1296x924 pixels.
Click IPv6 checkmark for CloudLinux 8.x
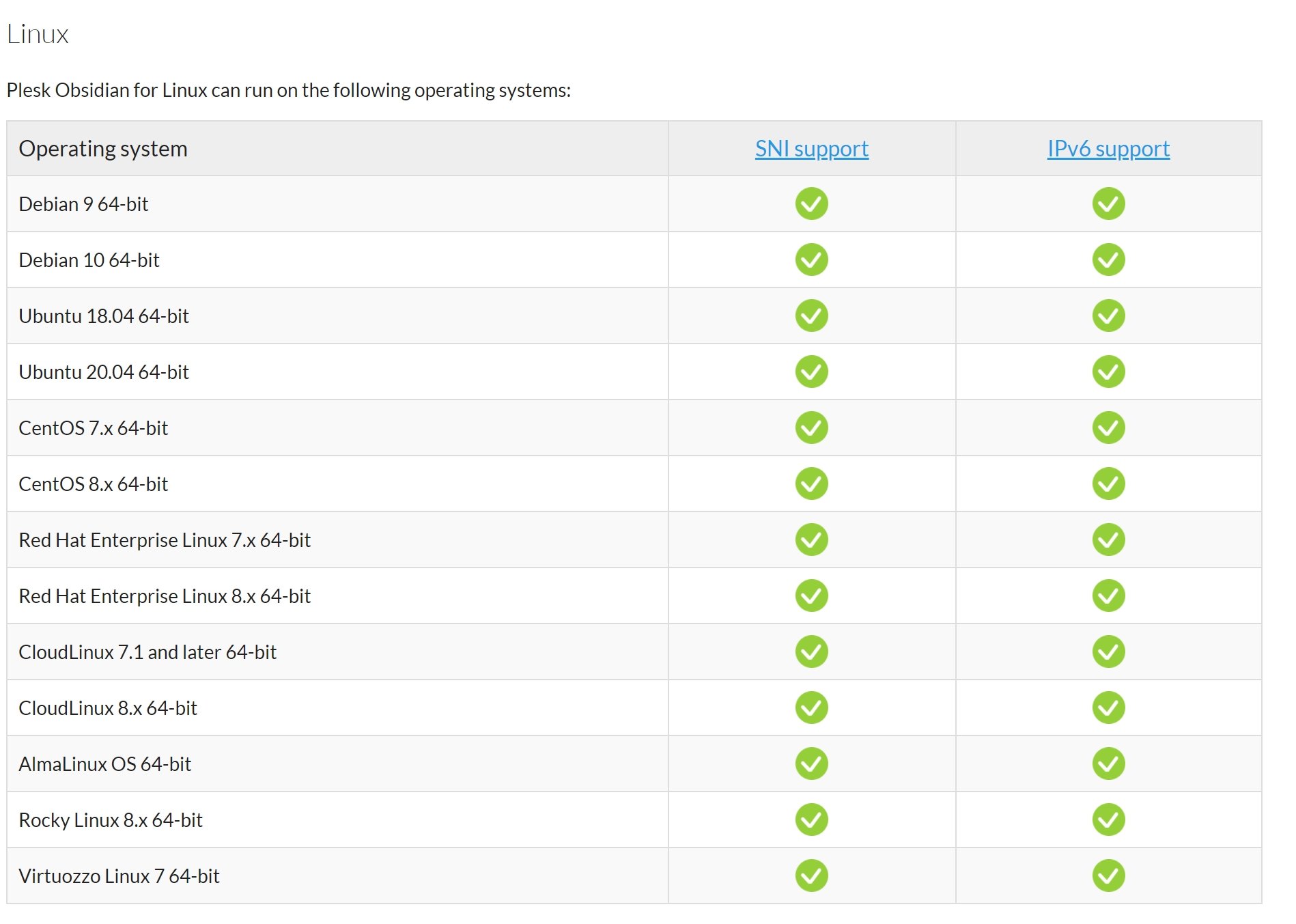point(1108,708)
